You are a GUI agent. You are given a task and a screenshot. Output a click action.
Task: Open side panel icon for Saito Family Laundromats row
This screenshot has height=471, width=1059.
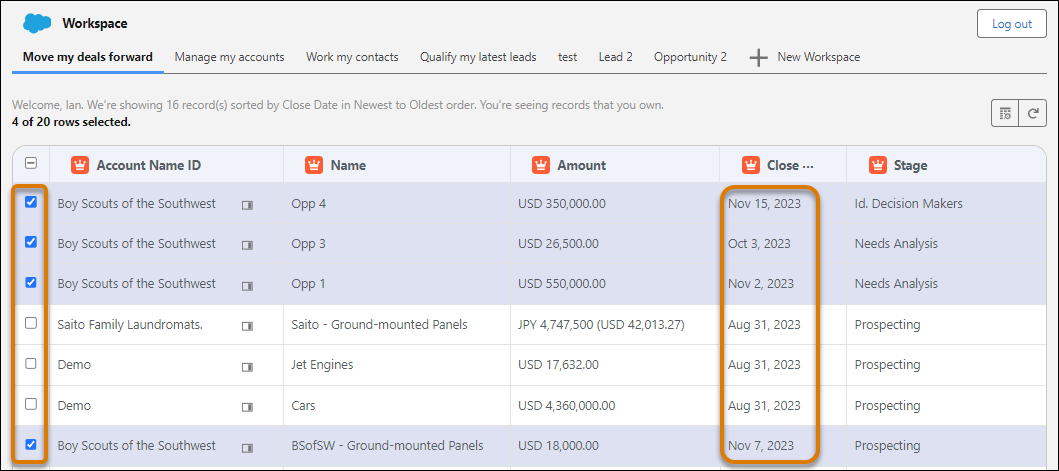pos(247,326)
